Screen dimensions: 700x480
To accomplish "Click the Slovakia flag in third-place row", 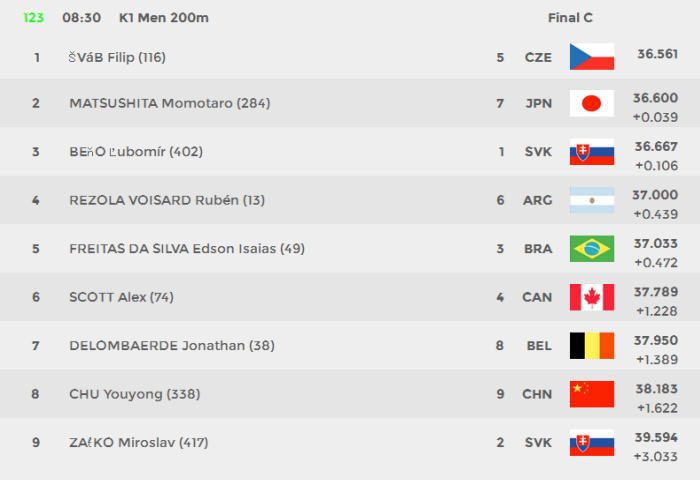I will click(592, 152).
